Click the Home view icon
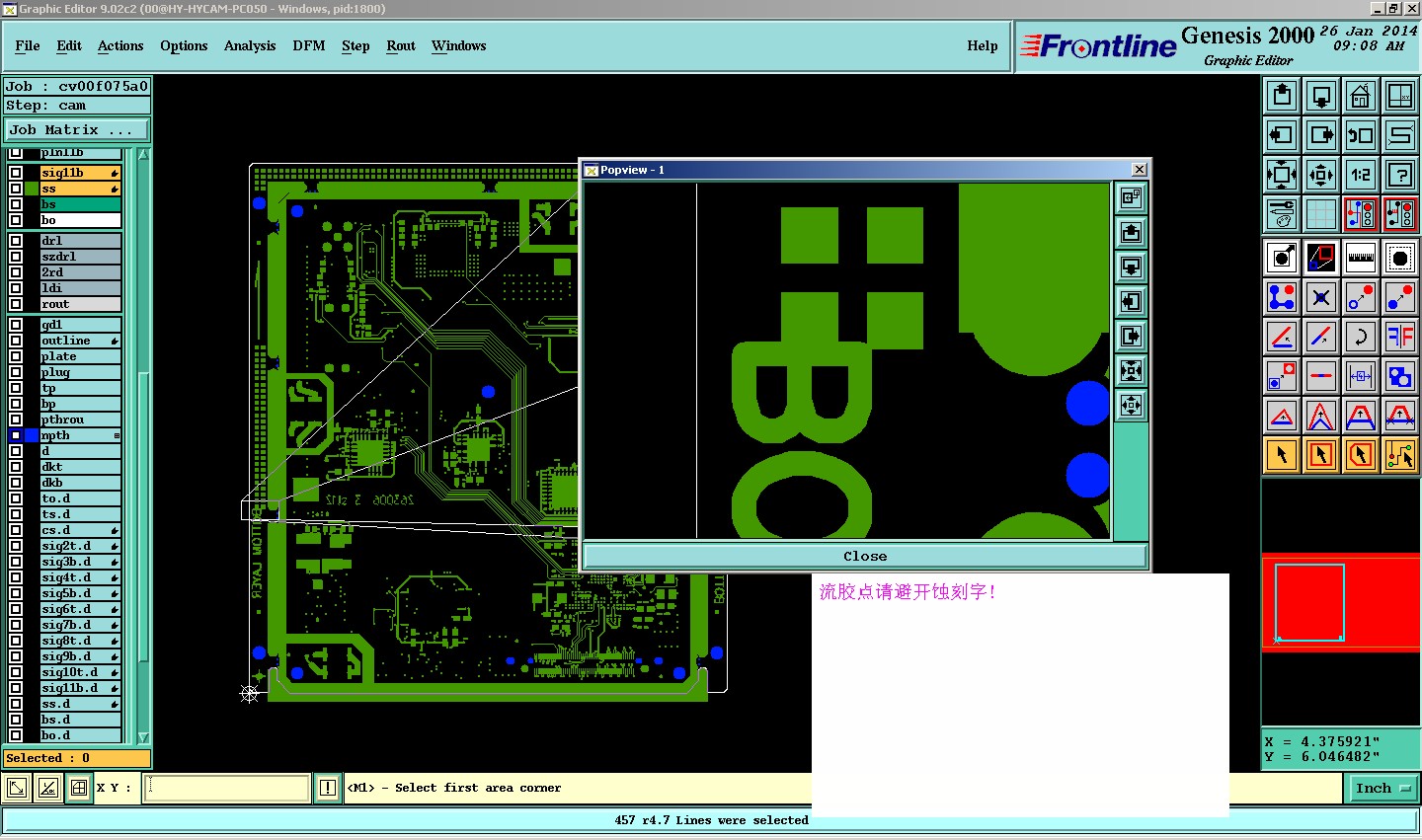This screenshot has width=1422, height=840. [x=1361, y=96]
